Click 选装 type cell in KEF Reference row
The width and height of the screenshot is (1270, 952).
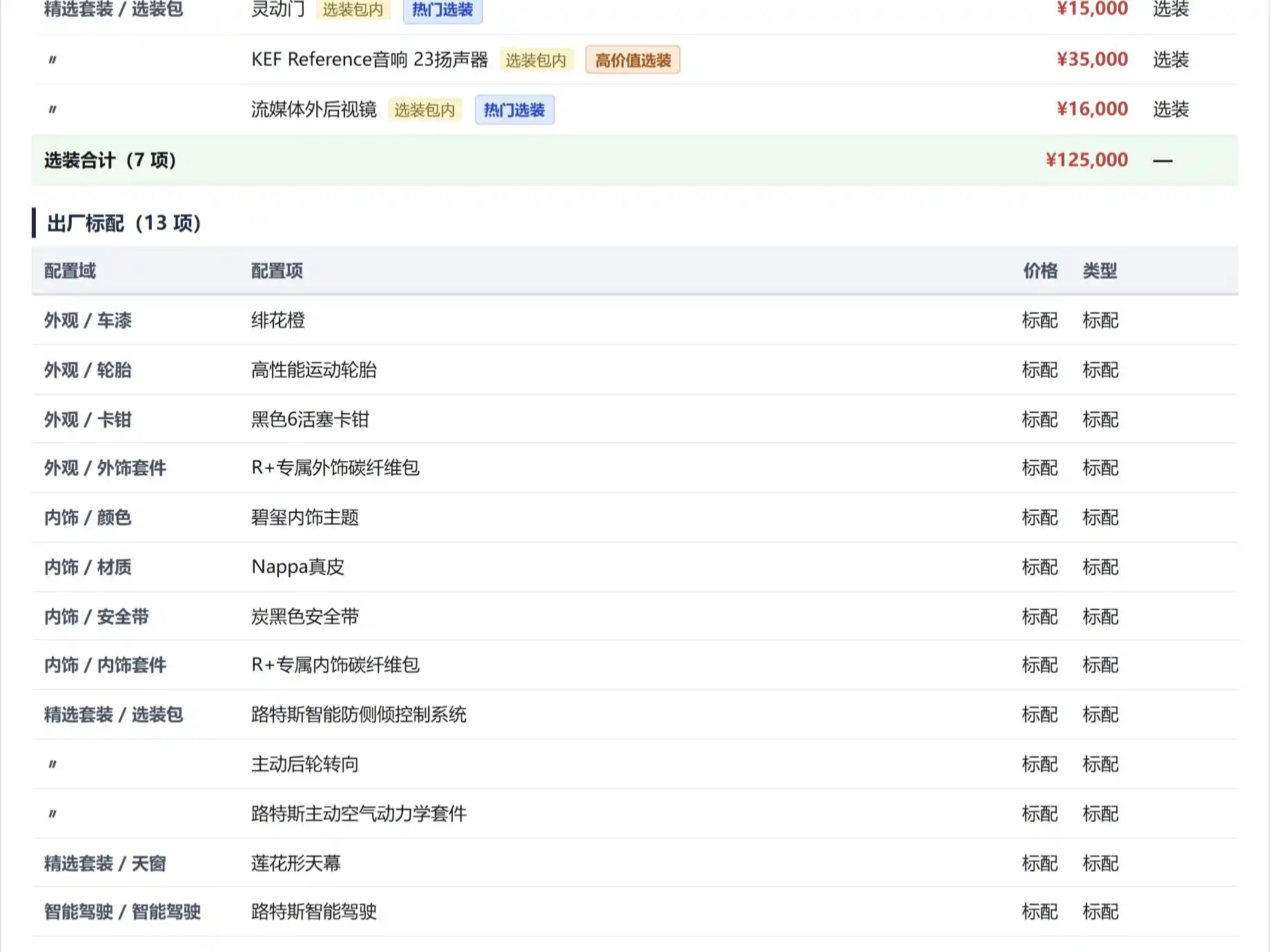[x=1171, y=59]
